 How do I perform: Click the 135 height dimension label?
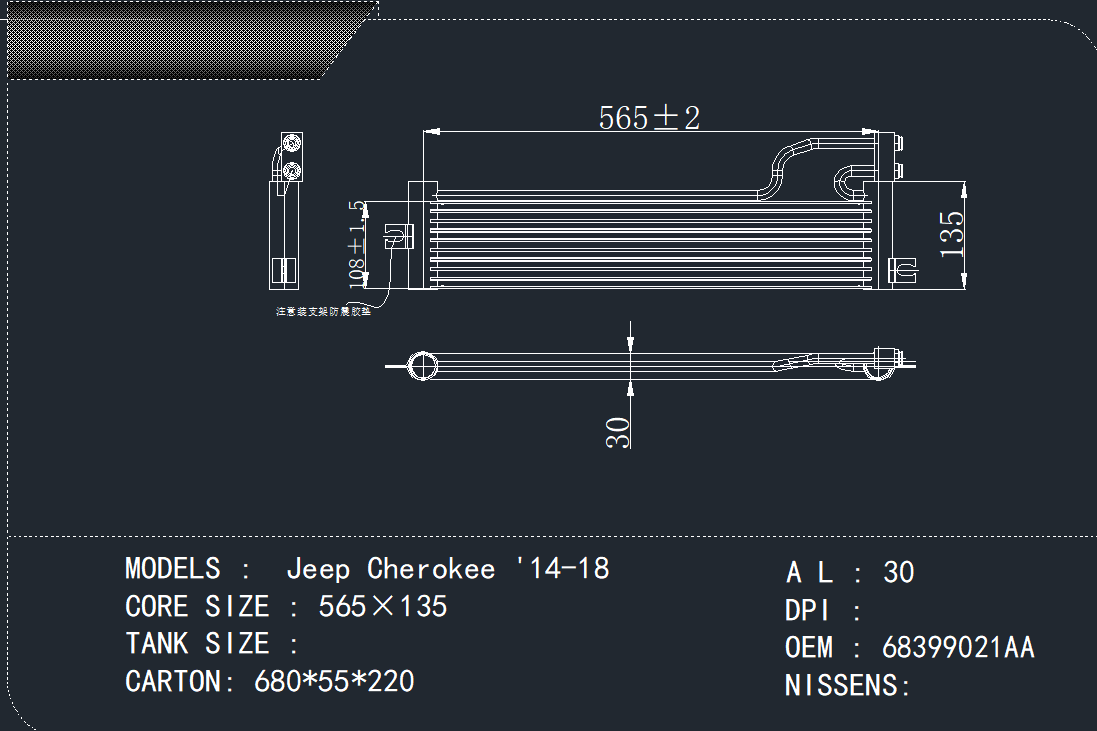(953, 234)
